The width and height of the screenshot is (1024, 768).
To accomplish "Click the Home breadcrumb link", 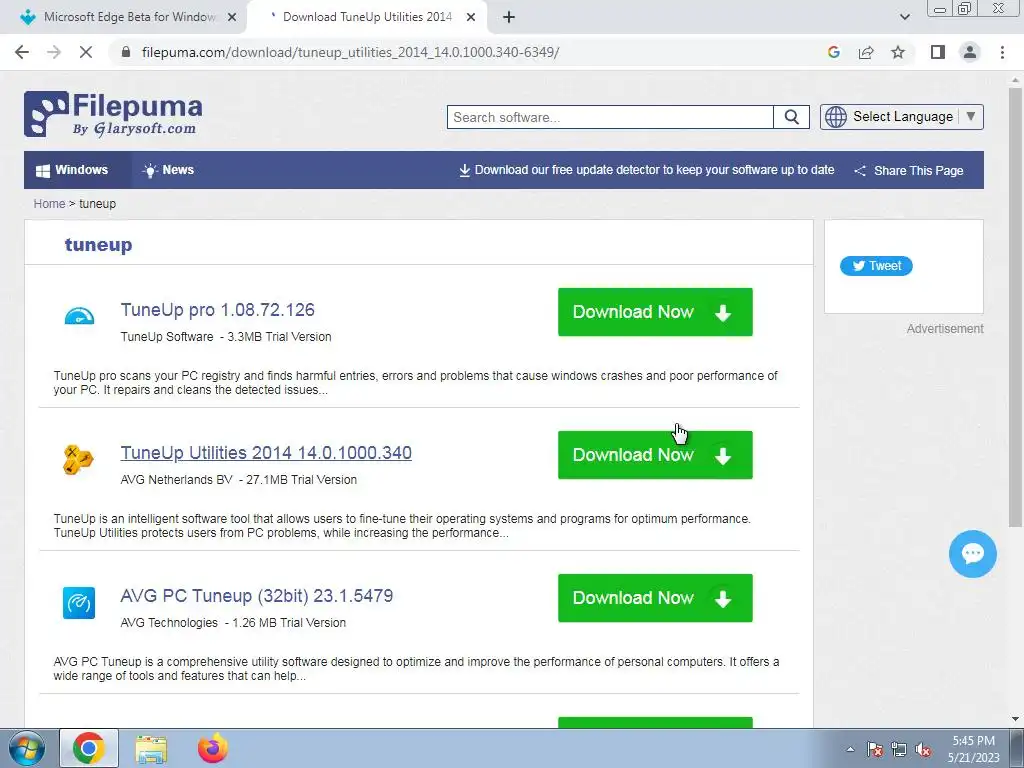I will coord(50,204).
